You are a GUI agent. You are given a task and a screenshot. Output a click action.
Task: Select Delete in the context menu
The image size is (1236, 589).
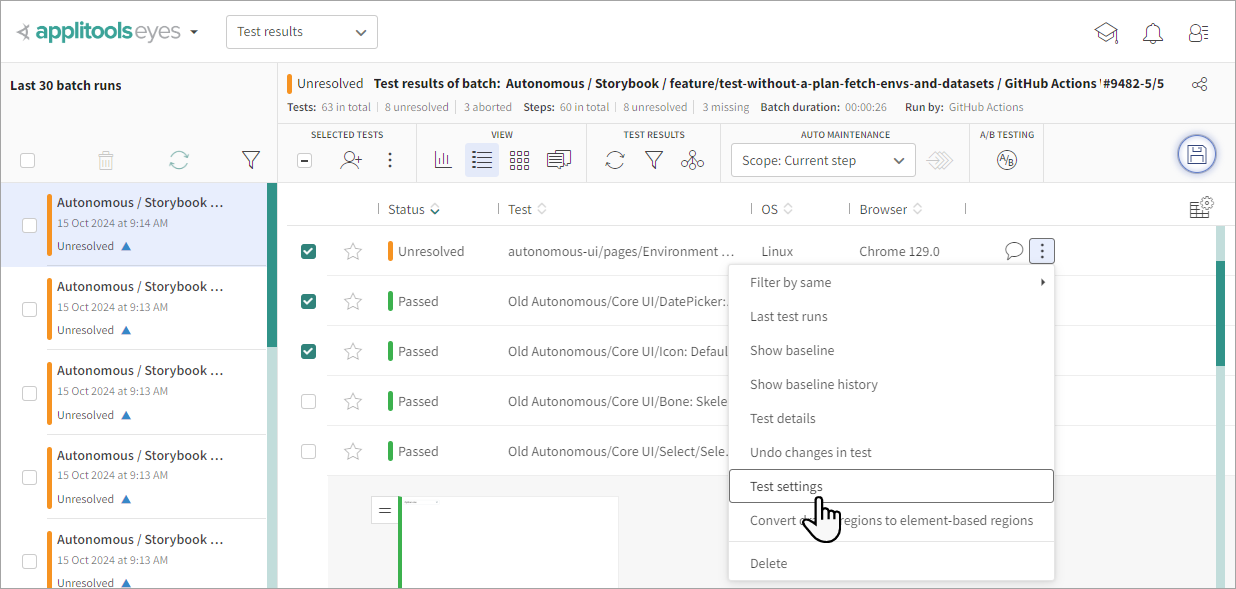click(x=768, y=563)
